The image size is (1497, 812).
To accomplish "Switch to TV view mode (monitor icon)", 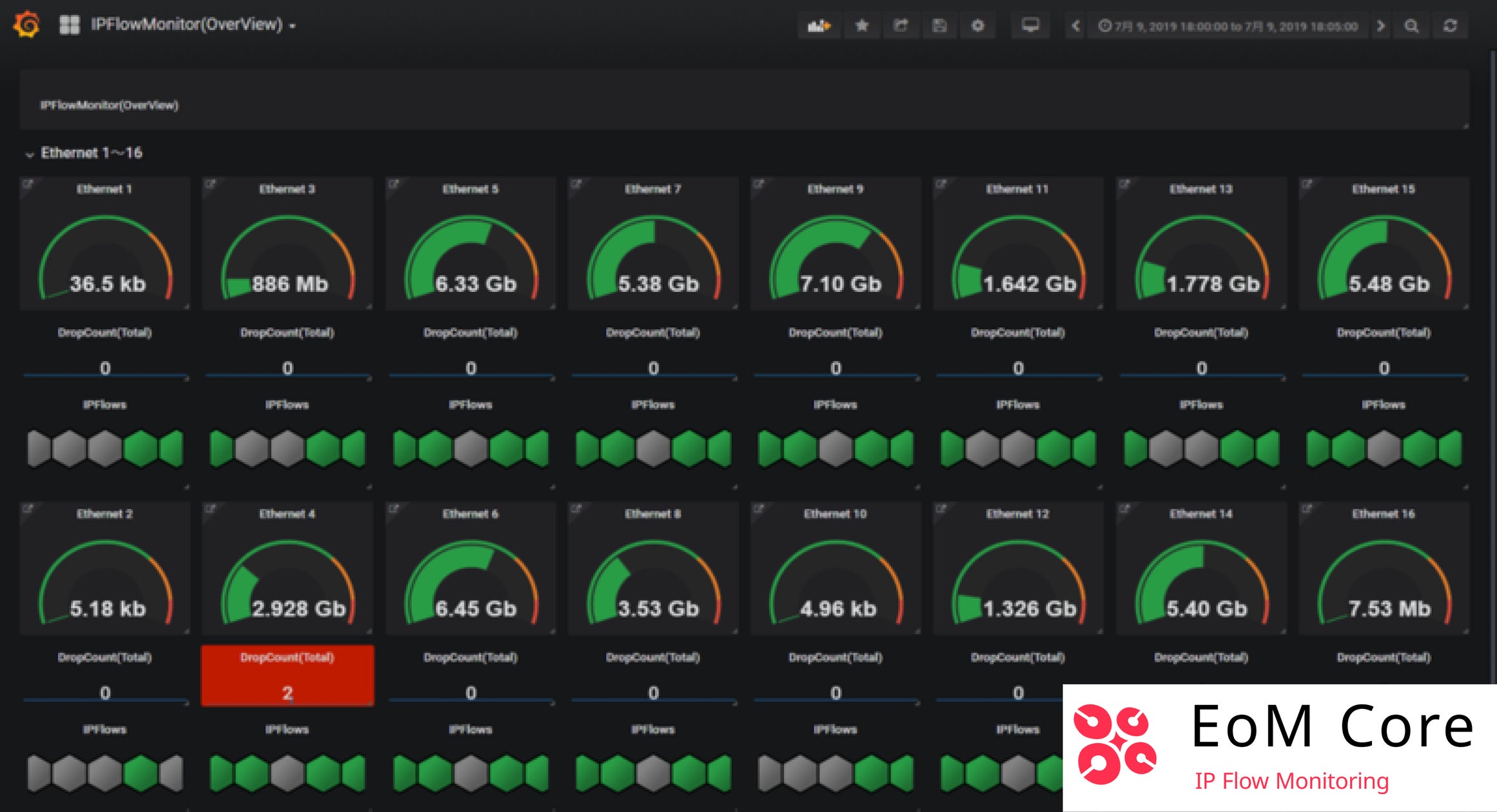I will tap(1030, 26).
